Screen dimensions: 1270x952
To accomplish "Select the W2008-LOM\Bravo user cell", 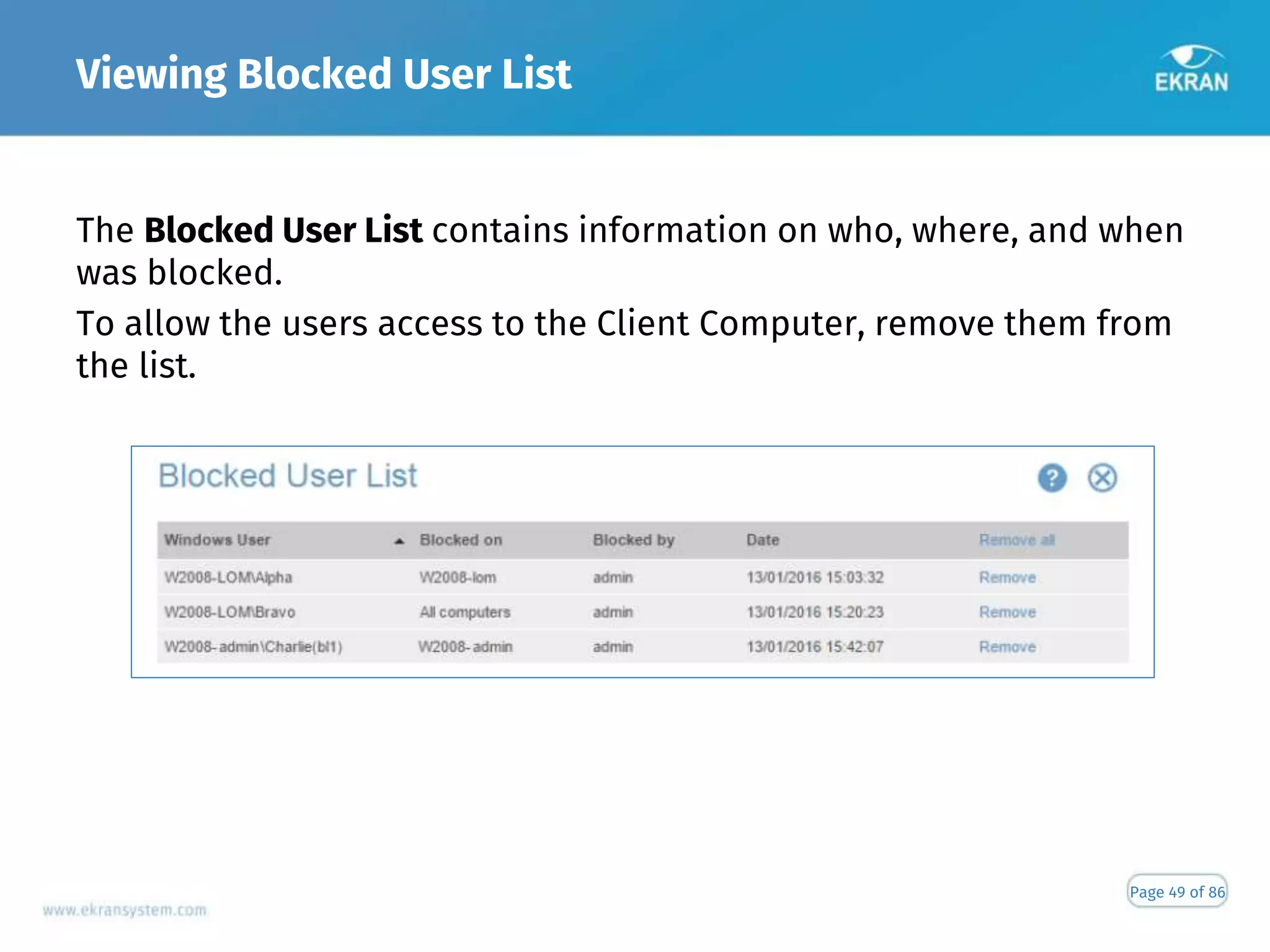I will (229, 612).
